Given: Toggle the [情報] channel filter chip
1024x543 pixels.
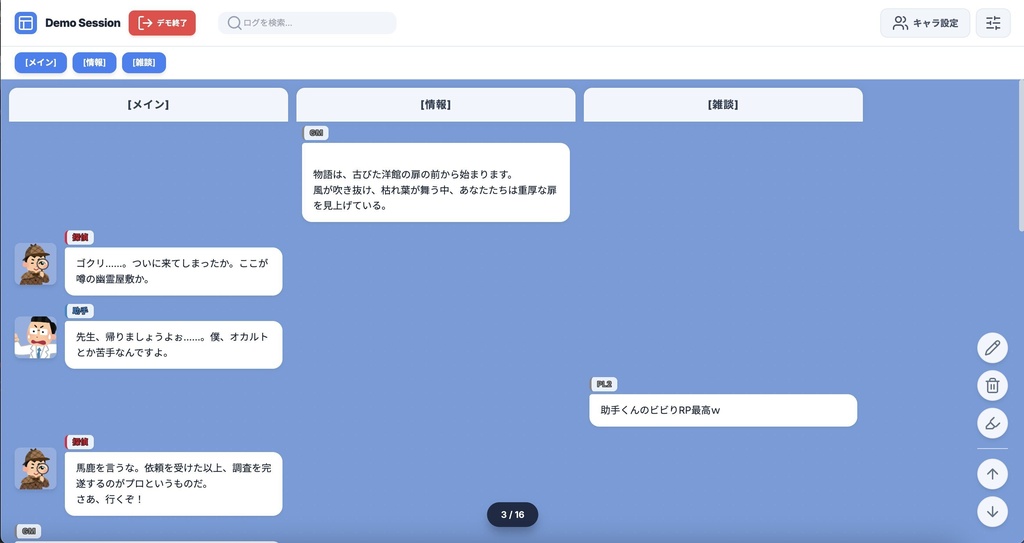Looking at the screenshot, I should 94,63.
